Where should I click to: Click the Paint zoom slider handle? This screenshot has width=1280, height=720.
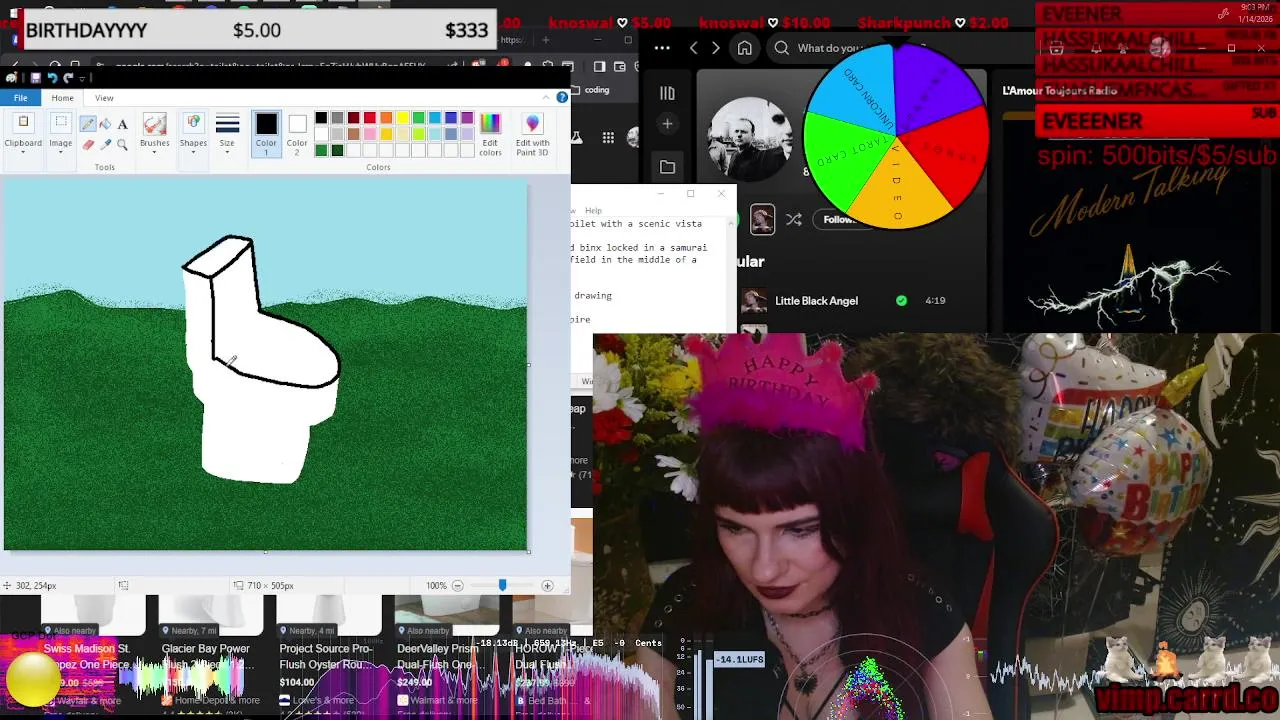(x=502, y=586)
